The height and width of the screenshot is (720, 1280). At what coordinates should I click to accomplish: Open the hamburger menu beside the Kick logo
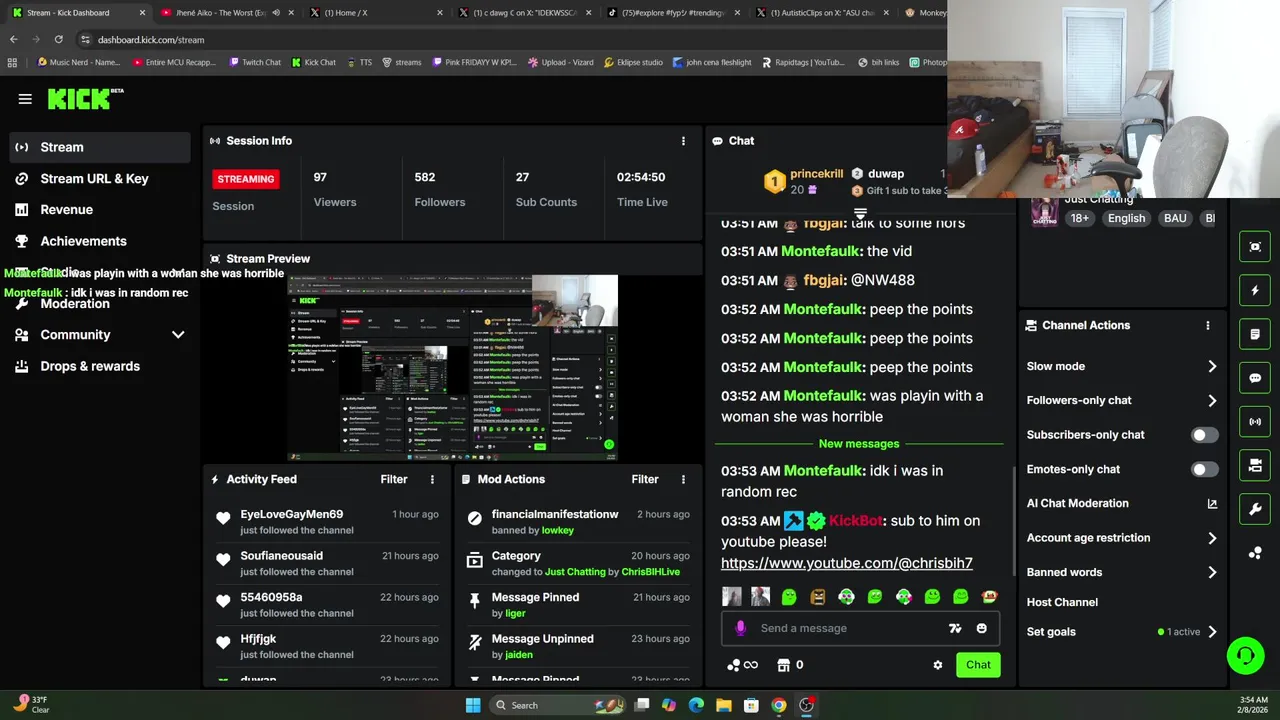25,99
